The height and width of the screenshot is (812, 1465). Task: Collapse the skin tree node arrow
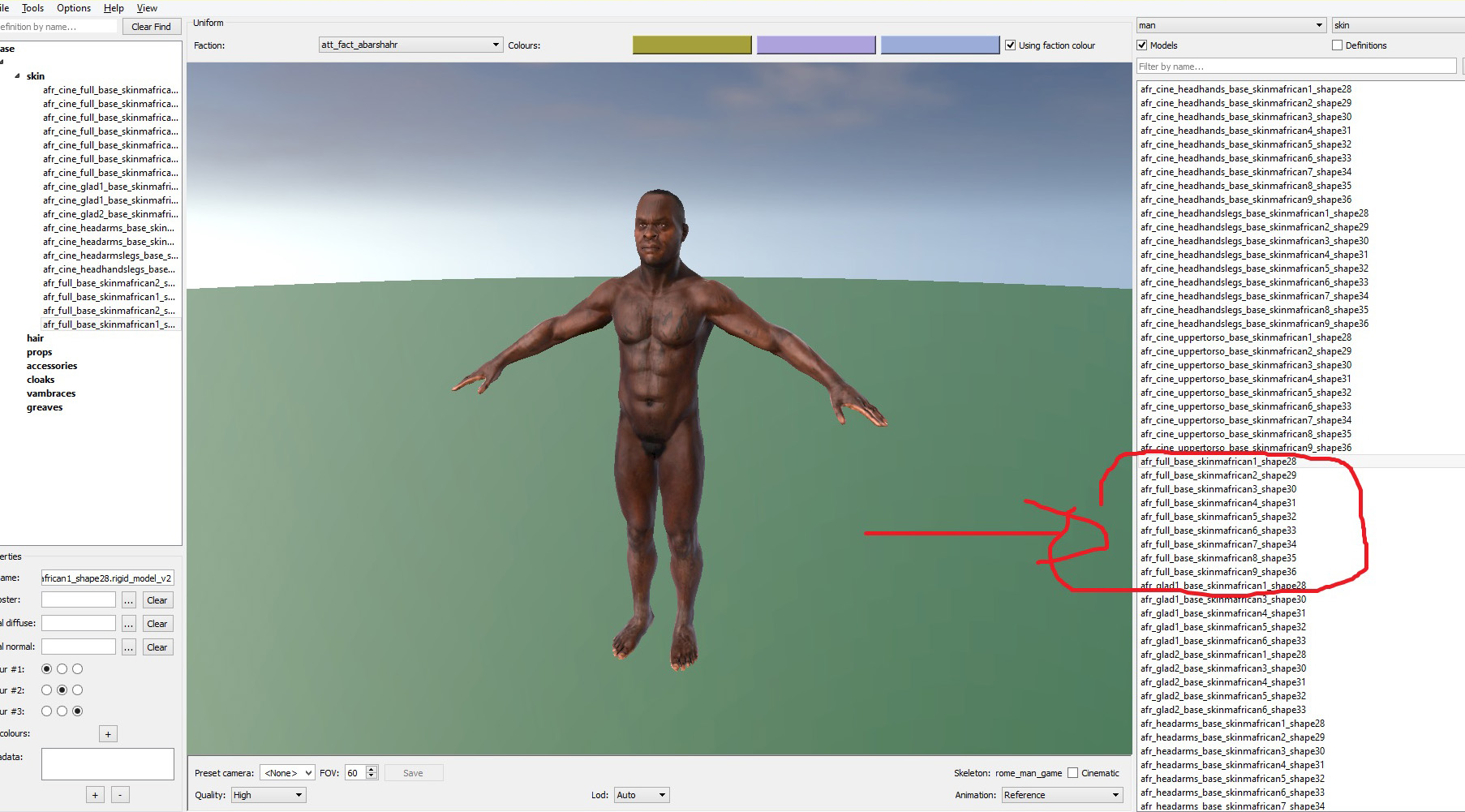click(x=17, y=76)
